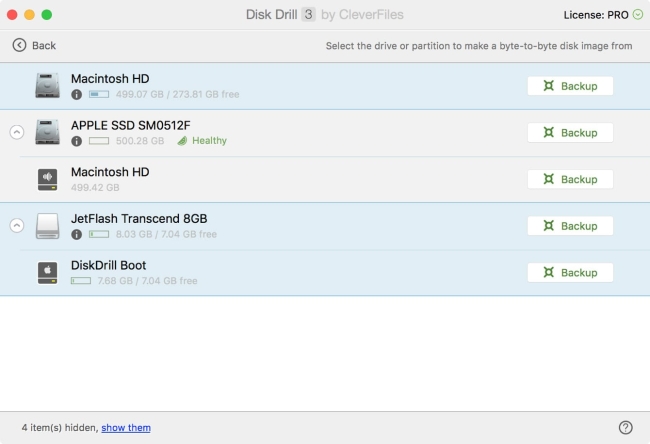Backup the top Macintosh HD volume

pos(570,86)
